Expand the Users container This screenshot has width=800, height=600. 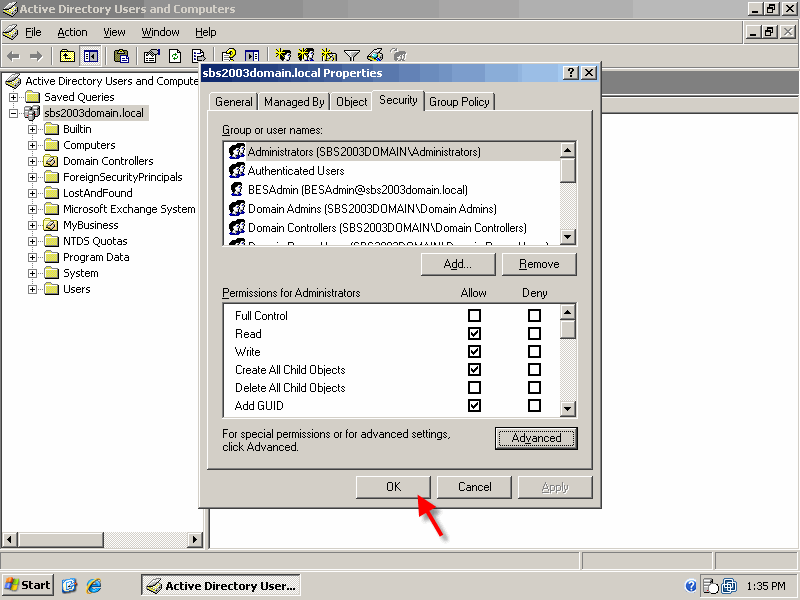pos(32,289)
